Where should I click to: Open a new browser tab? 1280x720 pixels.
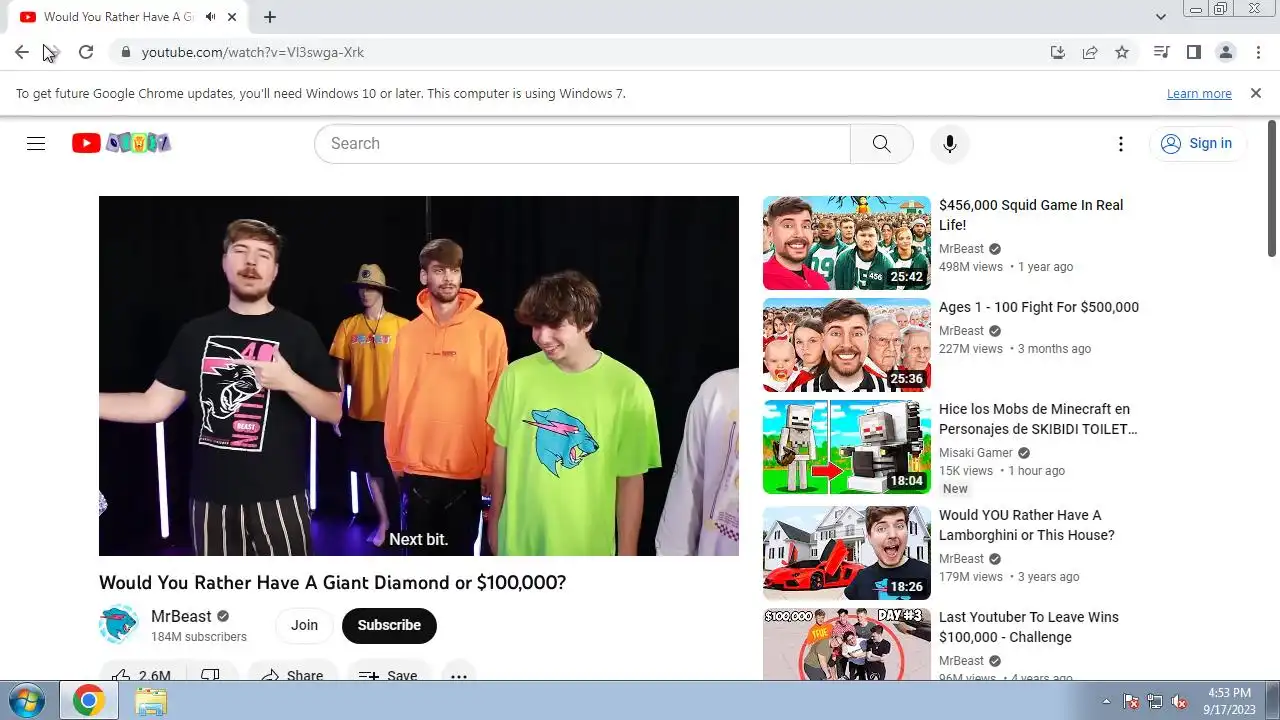(x=270, y=17)
